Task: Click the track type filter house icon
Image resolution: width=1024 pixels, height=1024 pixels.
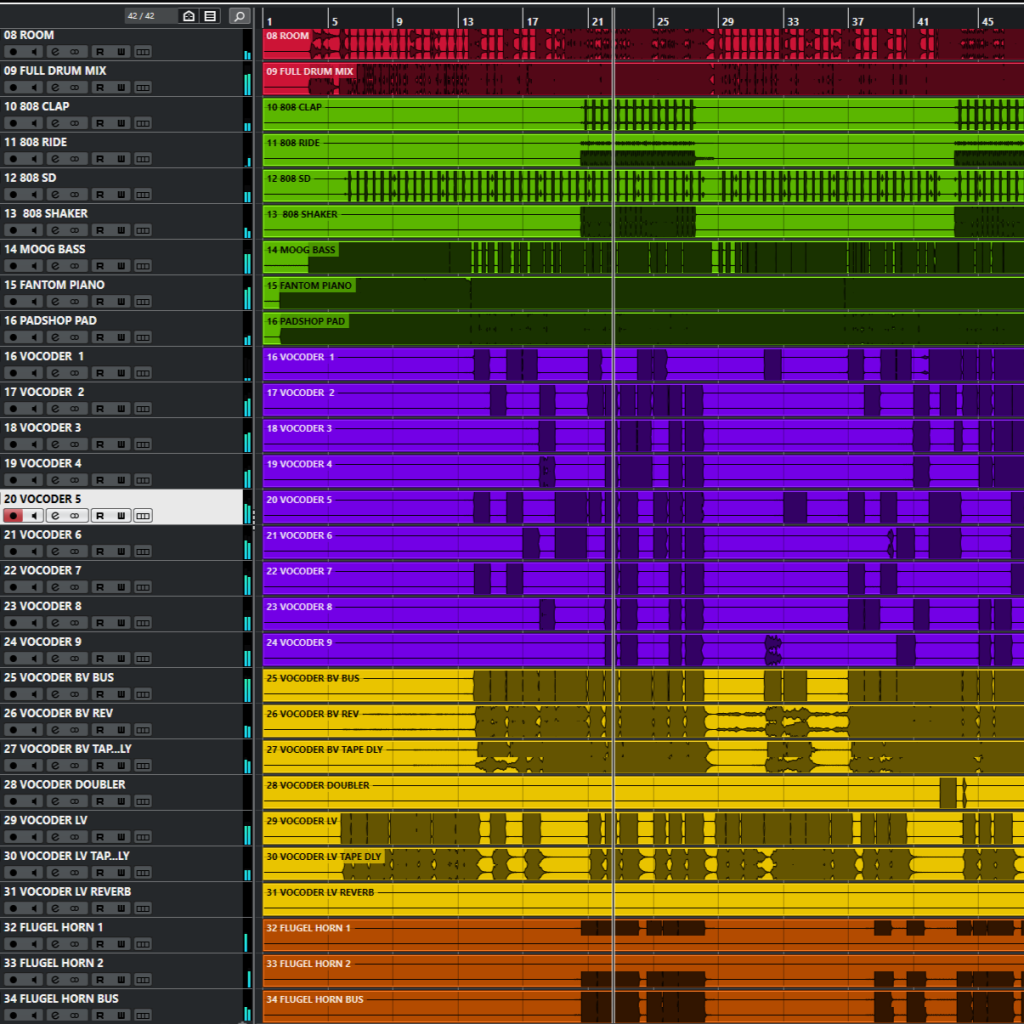Action: [x=188, y=16]
